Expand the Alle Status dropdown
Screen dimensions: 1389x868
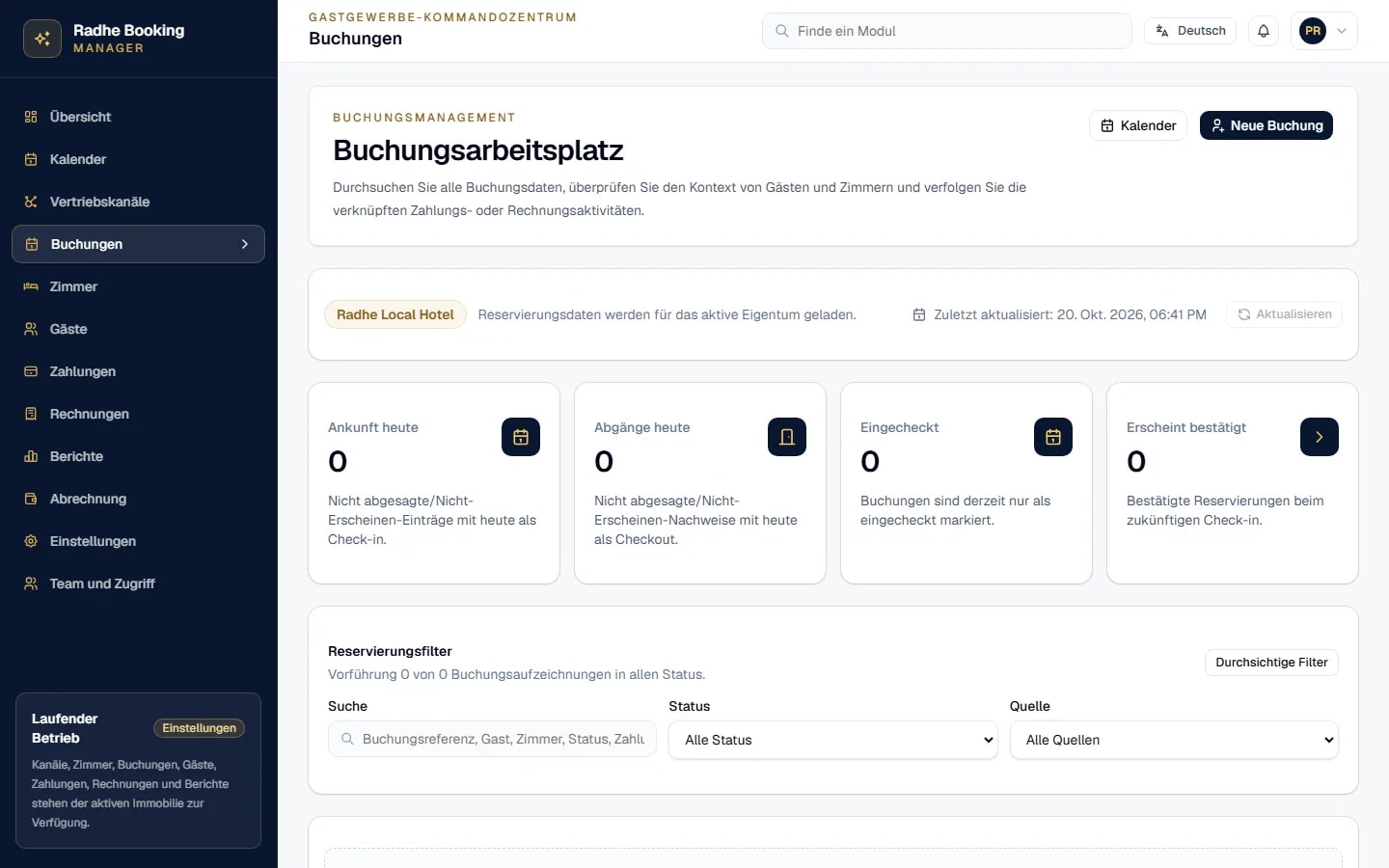coord(833,740)
